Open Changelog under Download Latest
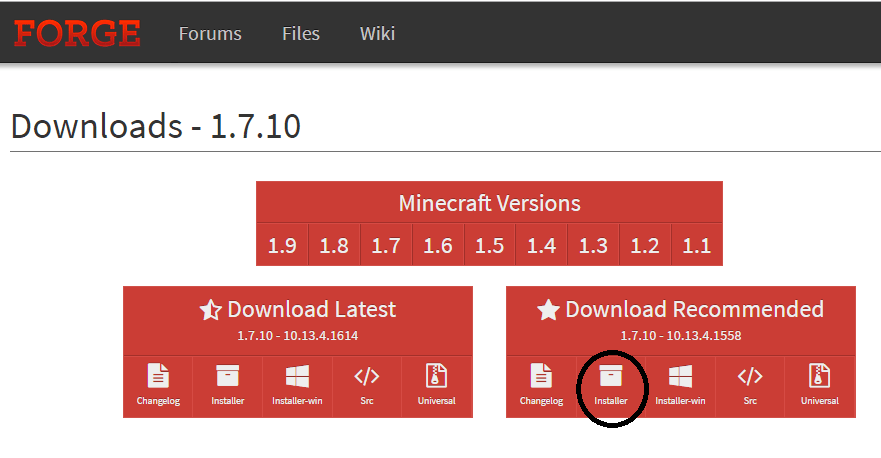The height and width of the screenshot is (458, 881). click(x=158, y=386)
